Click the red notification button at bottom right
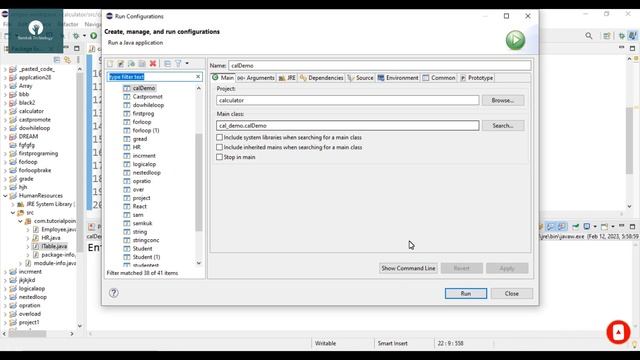 618,332
